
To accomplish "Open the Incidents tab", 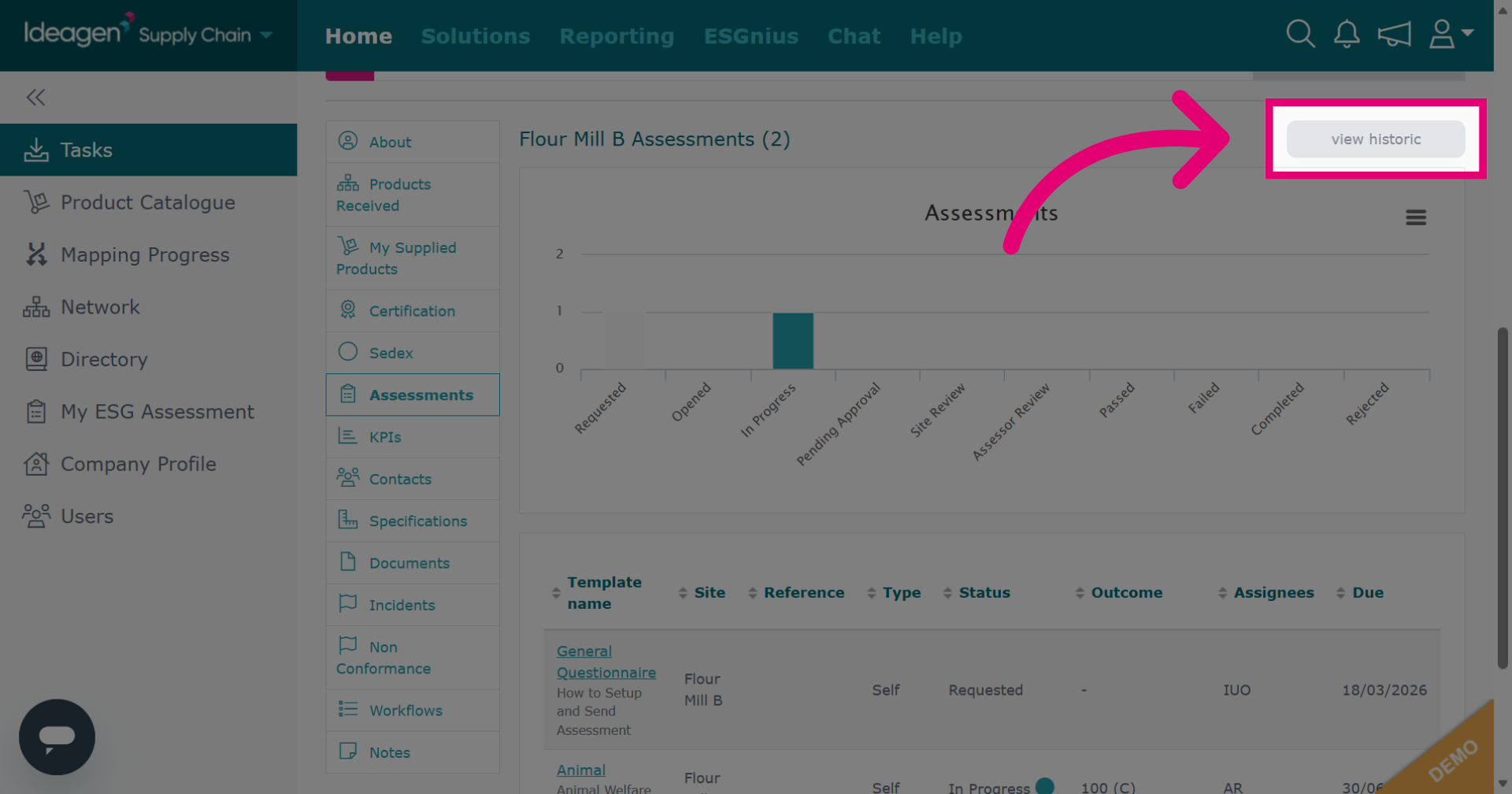I will 413,605.
